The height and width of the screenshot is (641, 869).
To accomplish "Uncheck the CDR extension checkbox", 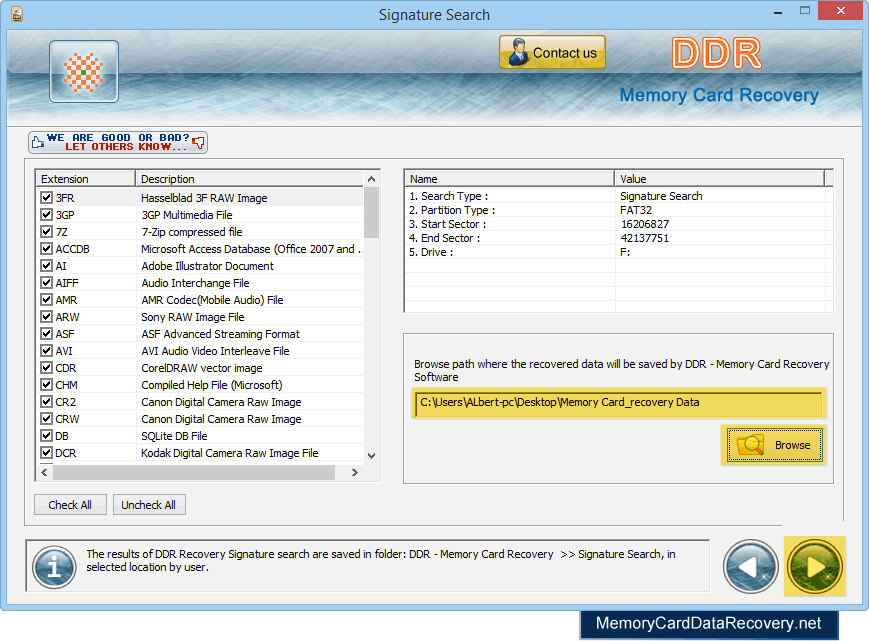I will pyautogui.click(x=47, y=368).
